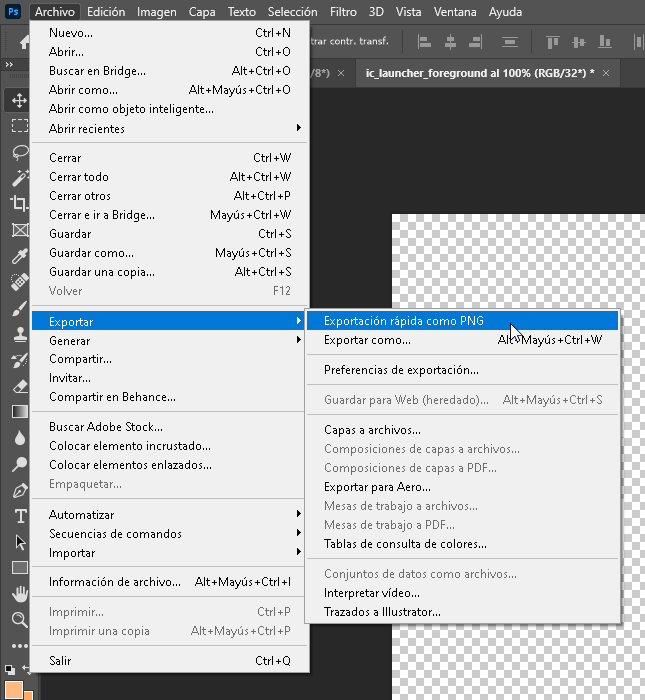Select the Path Selection tool

coord(19,542)
